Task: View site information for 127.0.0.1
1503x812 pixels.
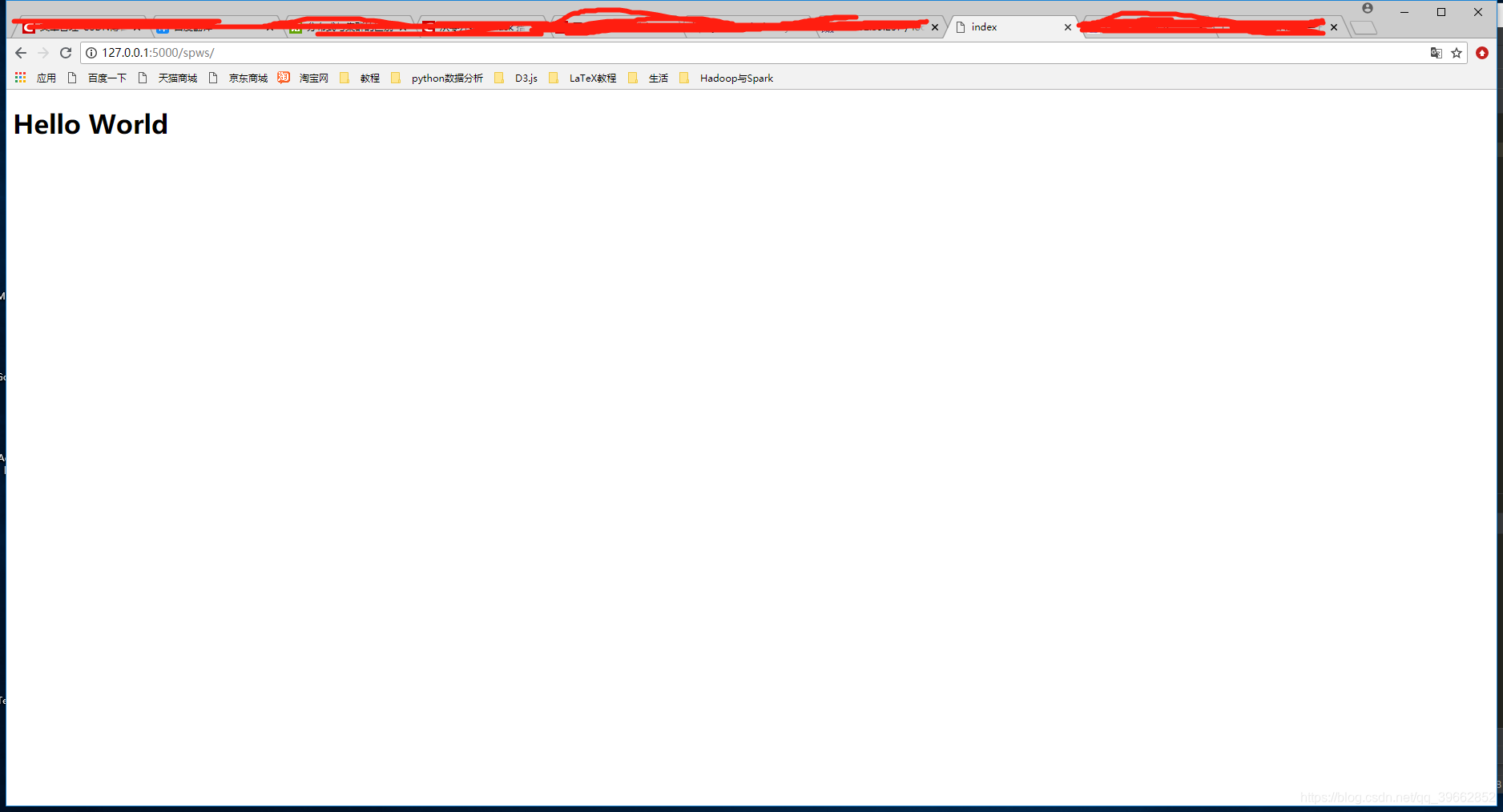Action: click(91, 53)
